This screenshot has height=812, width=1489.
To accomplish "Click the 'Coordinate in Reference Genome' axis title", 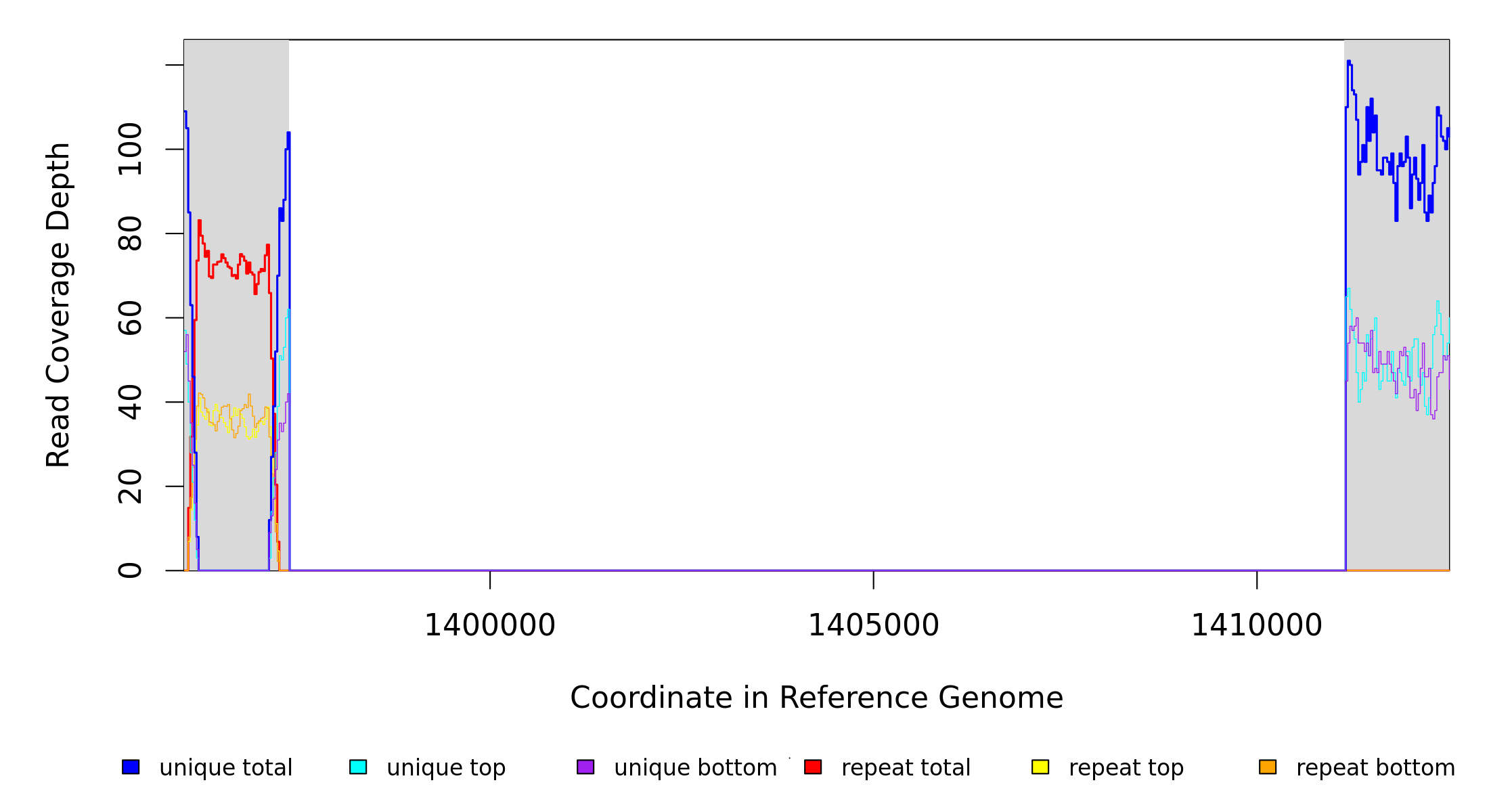I will (816, 698).
